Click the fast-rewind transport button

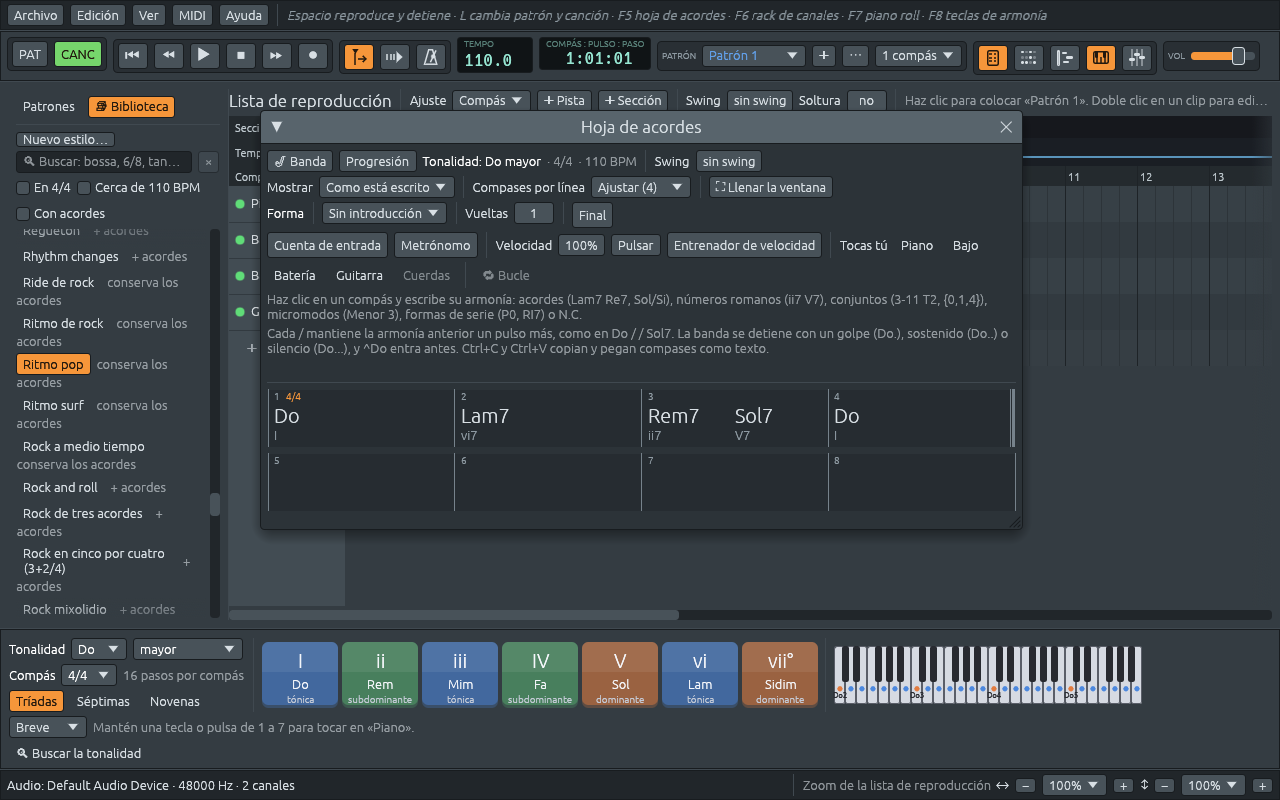168,56
